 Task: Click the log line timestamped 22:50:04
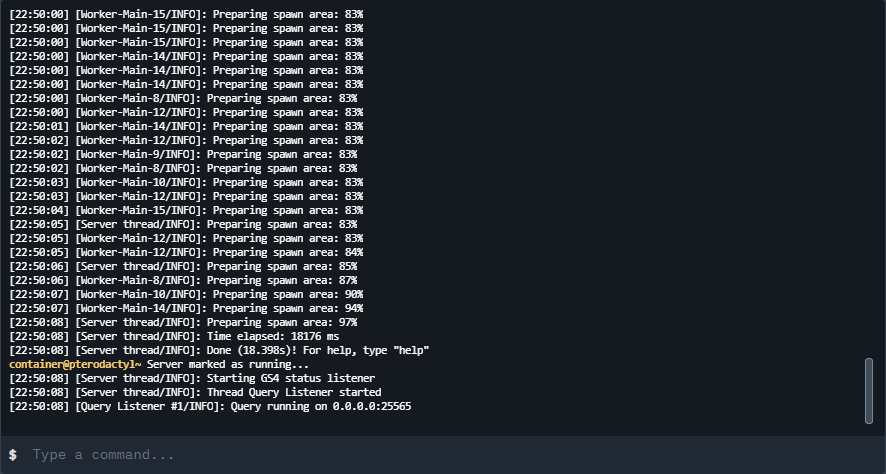point(186,210)
